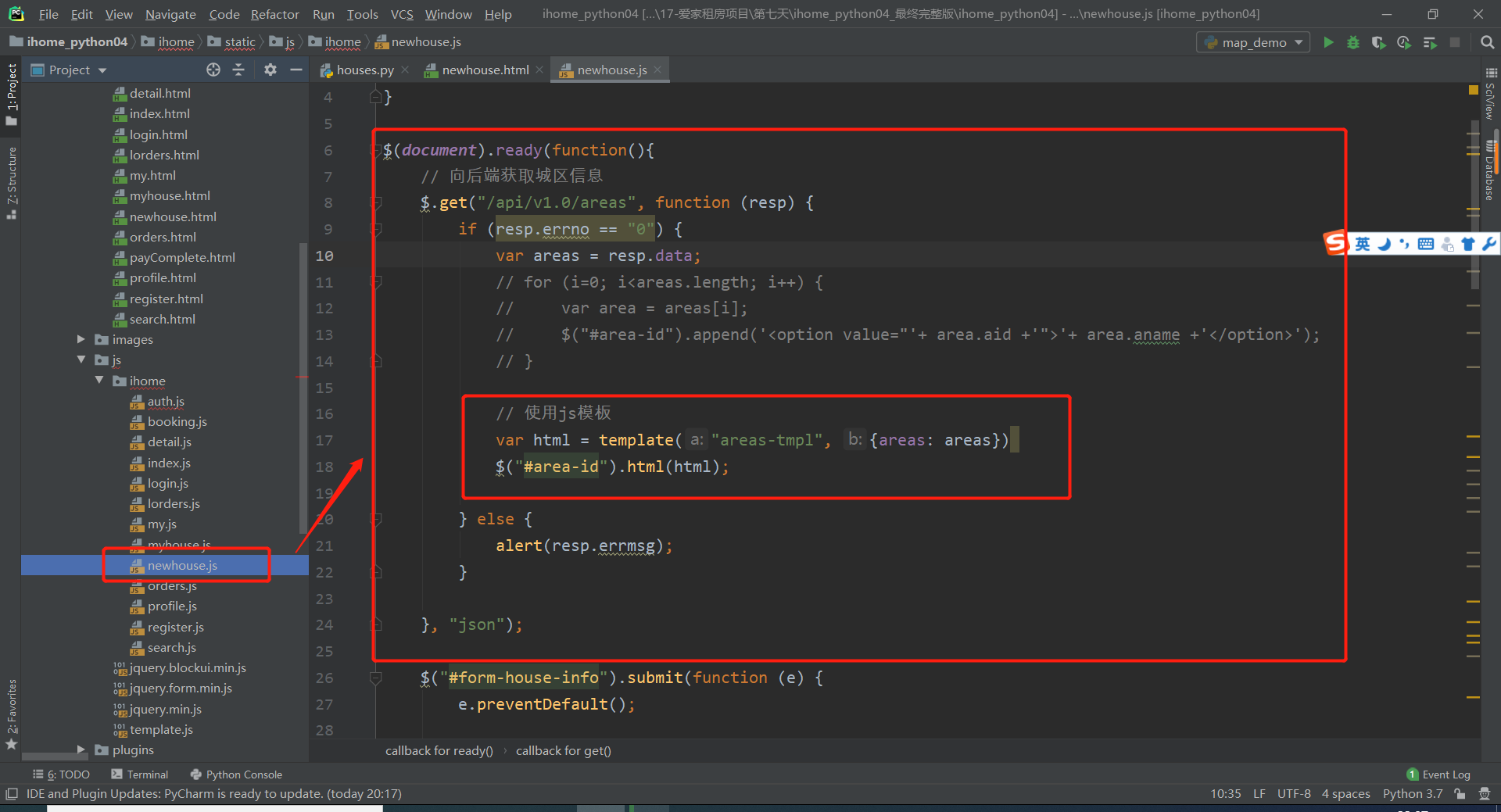Image resolution: width=1501 pixels, height=812 pixels.
Task: Open Sogou toolbox wrench icon
Action: (1488, 244)
